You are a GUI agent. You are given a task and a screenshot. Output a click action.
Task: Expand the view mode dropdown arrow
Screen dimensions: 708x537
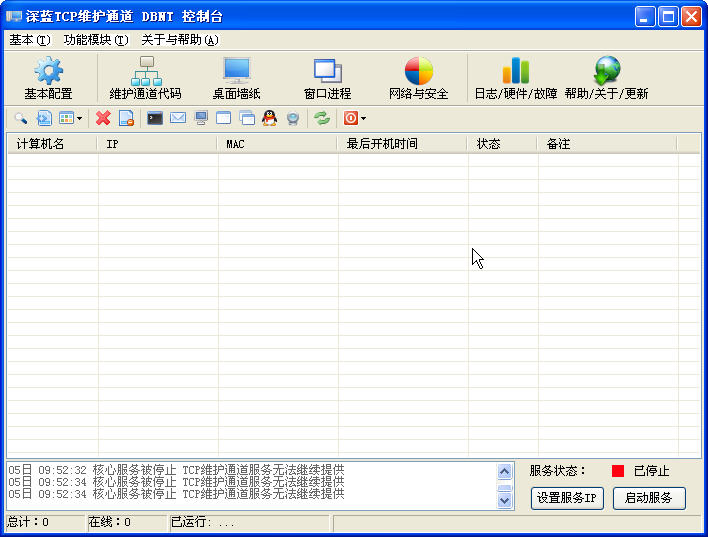click(79, 119)
